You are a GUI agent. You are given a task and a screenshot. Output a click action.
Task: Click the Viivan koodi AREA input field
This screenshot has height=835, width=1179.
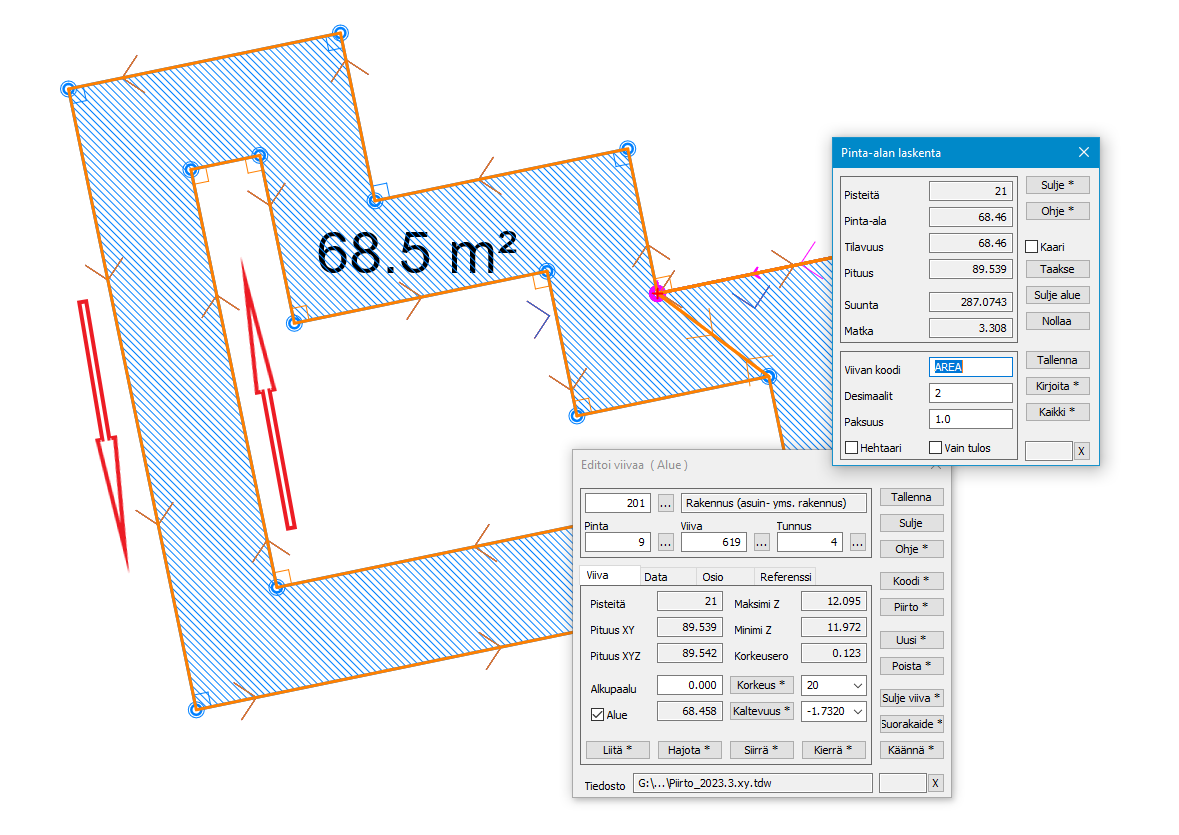[x=970, y=367]
